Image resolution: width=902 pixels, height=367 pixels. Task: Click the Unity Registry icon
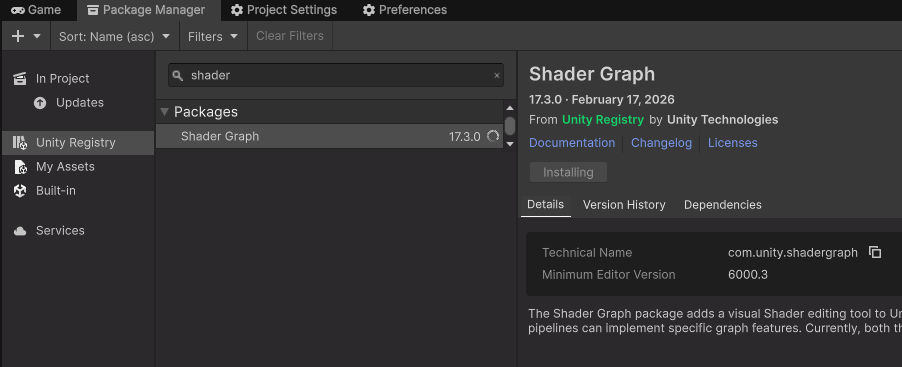[x=20, y=143]
